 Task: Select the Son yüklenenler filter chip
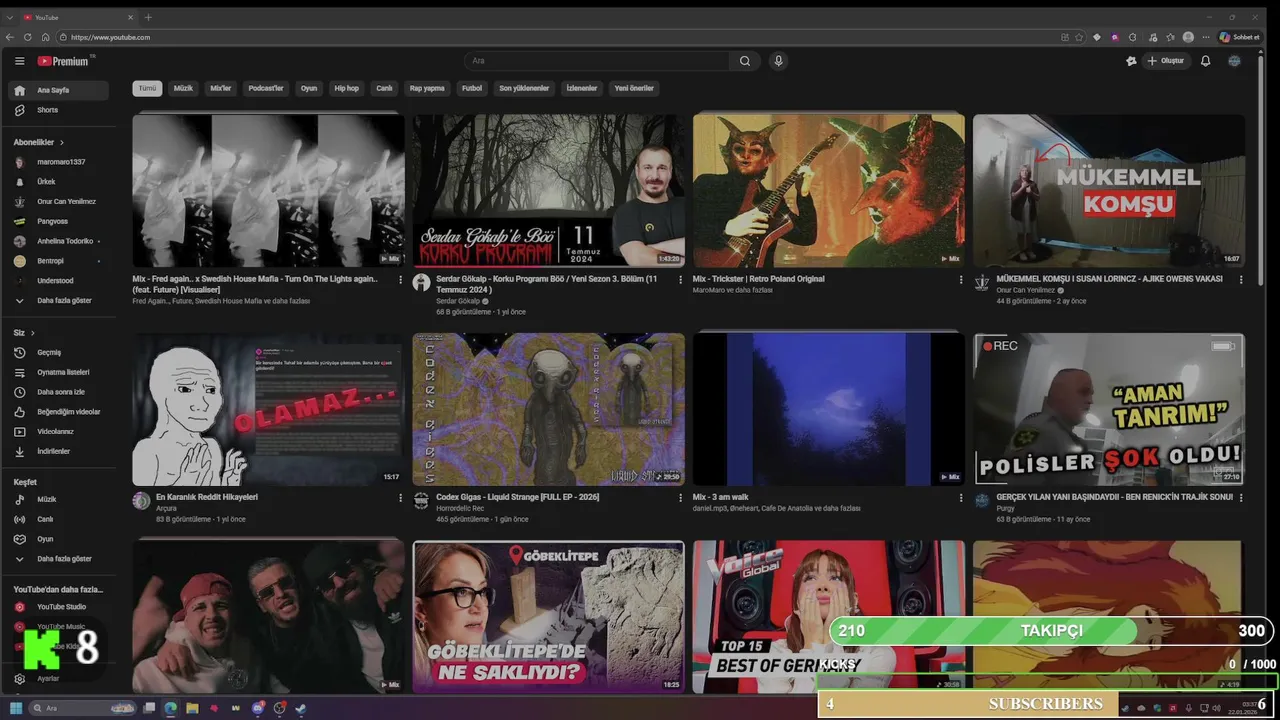[524, 88]
